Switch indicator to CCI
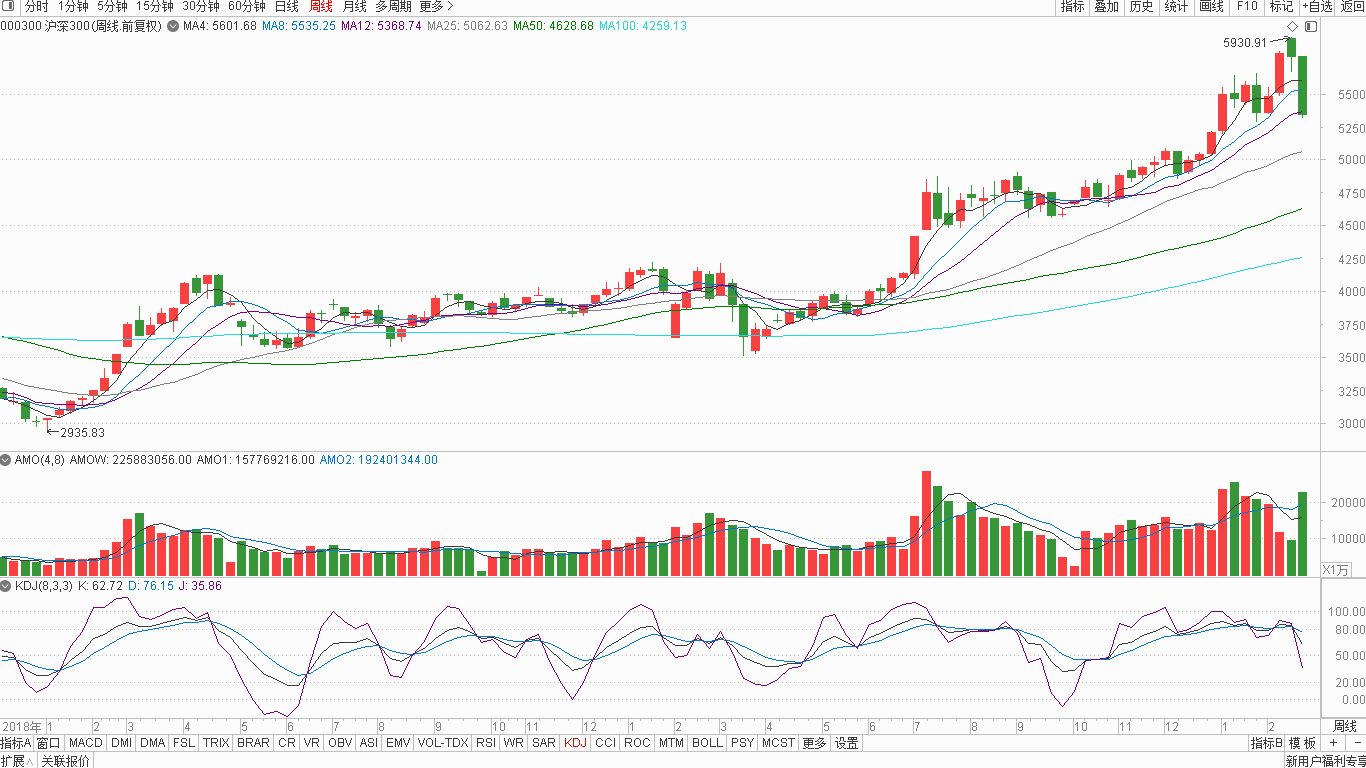1366x768 pixels. (605, 743)
